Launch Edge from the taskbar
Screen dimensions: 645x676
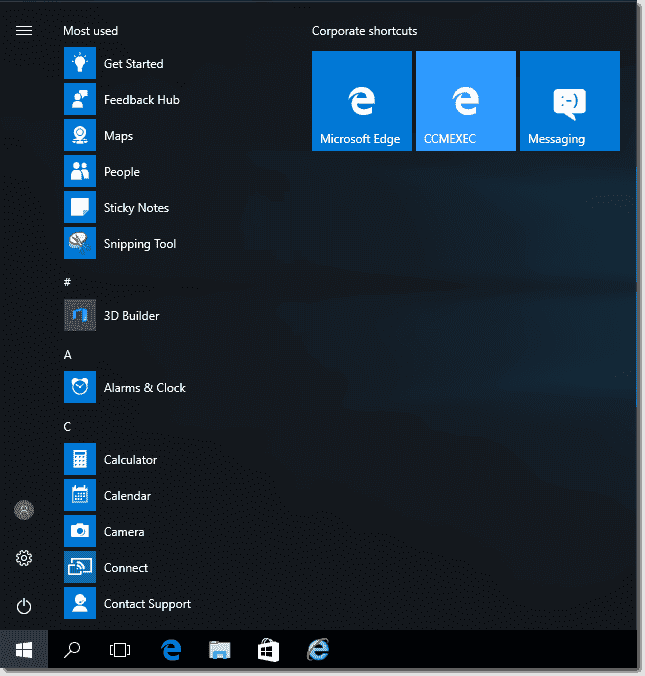(x=171, y=650)
